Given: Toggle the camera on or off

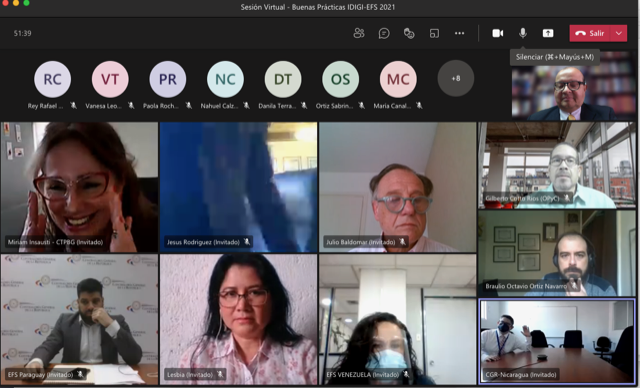Looking at the screenshot, I should [x=498, y=33].
